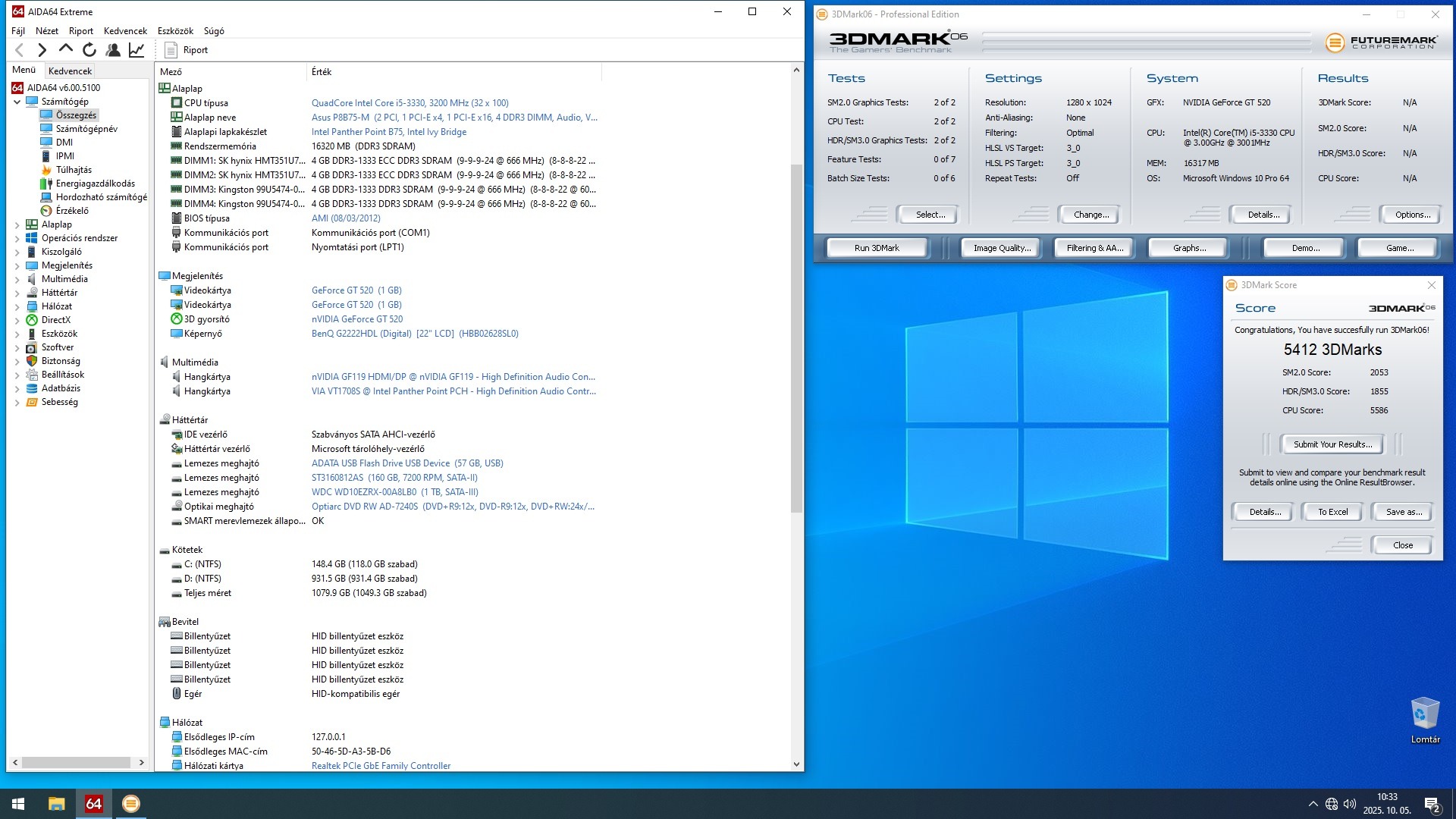Click the AIDA64 refresh toolbar icon
Viewport: 1456px width, 819px height.
pos(89,50)
